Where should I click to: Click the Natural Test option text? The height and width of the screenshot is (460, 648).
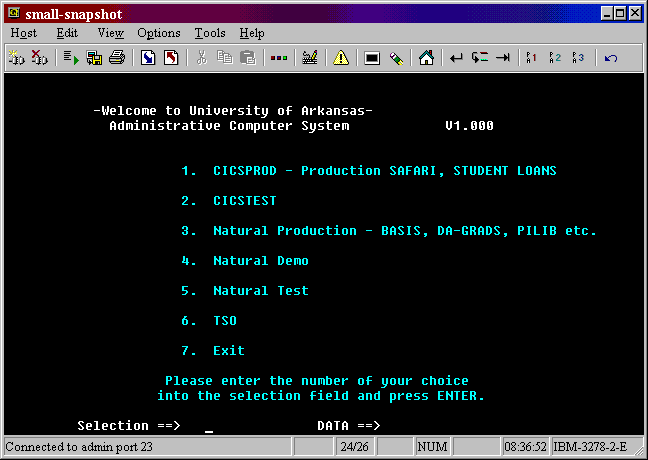[x=261, y=291]
